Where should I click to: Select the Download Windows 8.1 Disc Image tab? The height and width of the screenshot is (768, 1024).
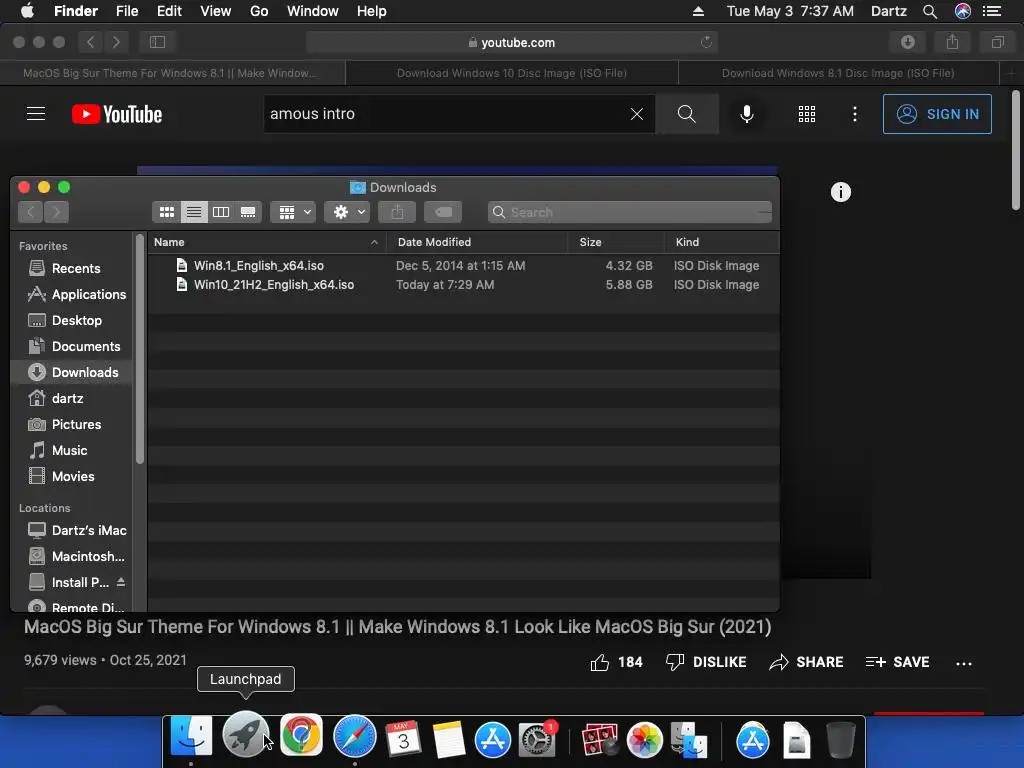(839, 73)
